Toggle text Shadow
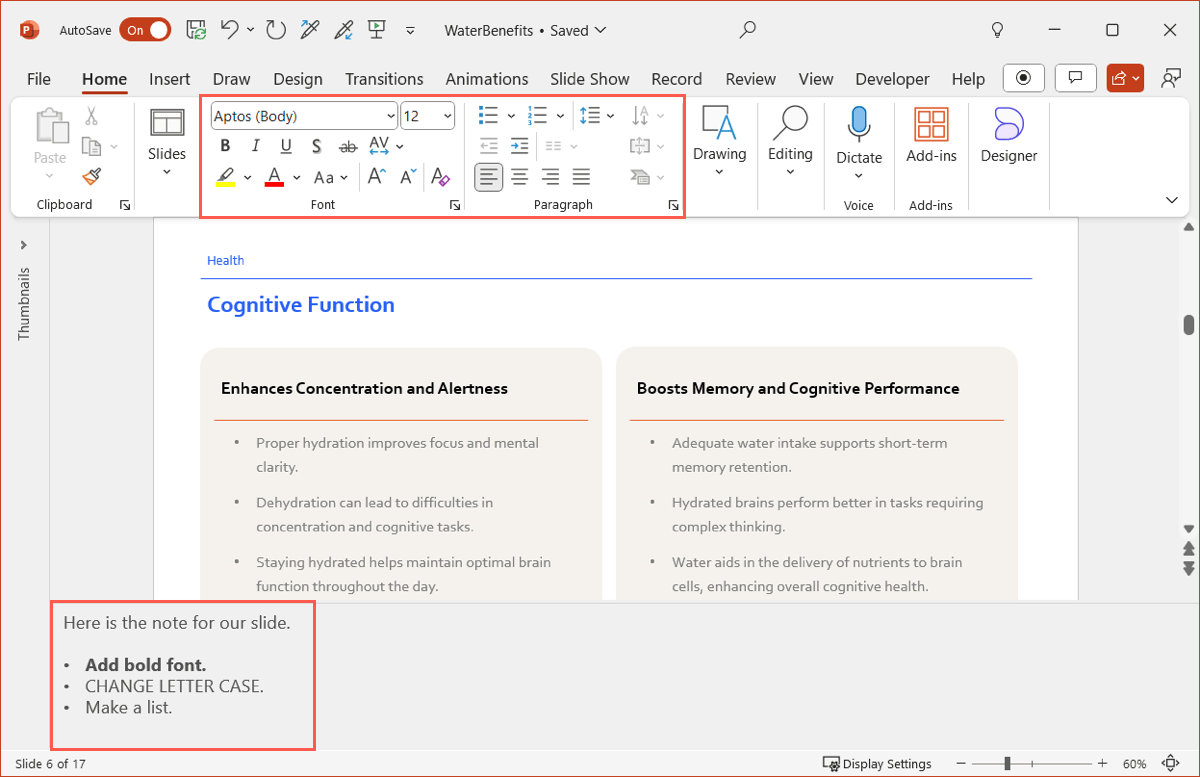 (x=316, y=146)
